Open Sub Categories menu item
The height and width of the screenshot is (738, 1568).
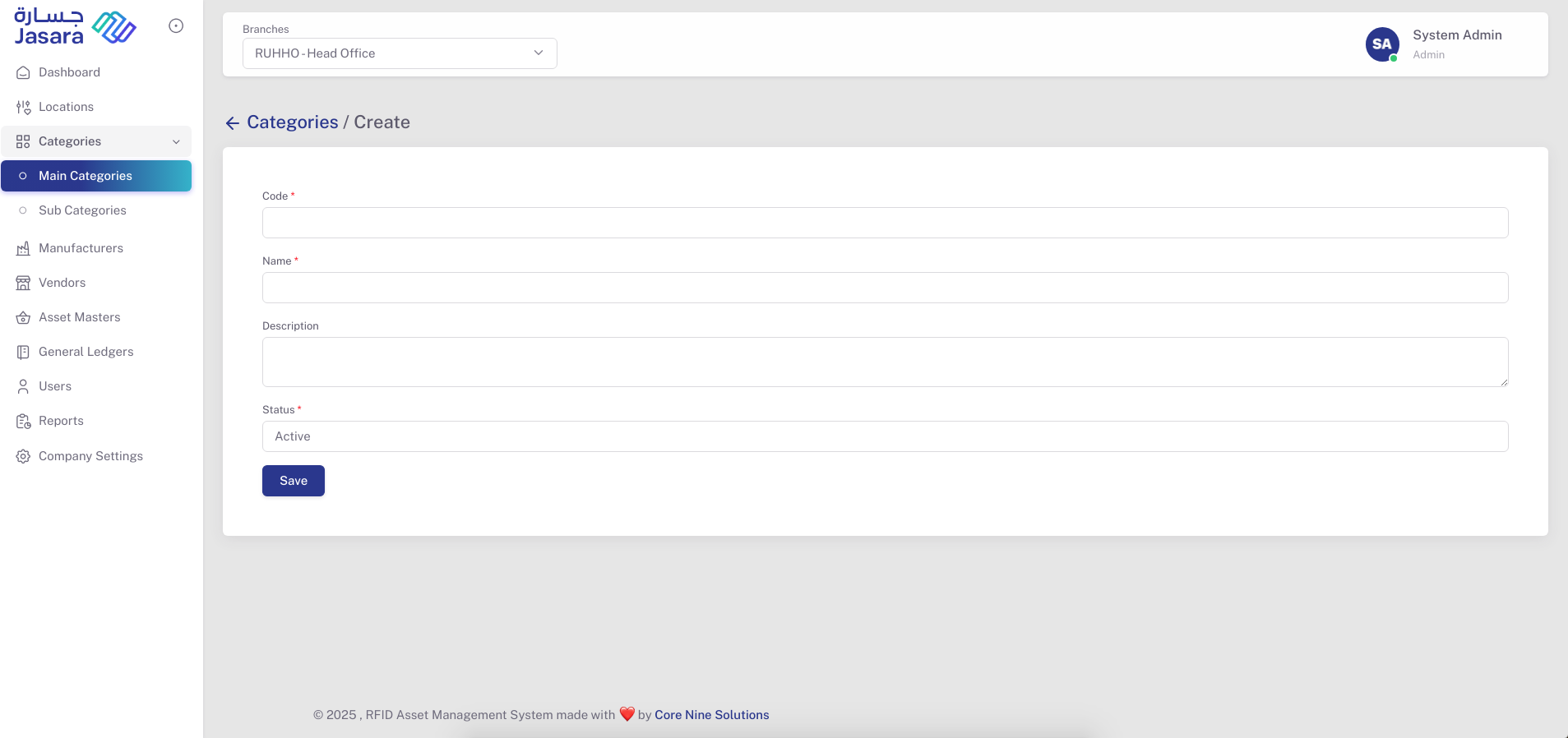click(82, 210)
